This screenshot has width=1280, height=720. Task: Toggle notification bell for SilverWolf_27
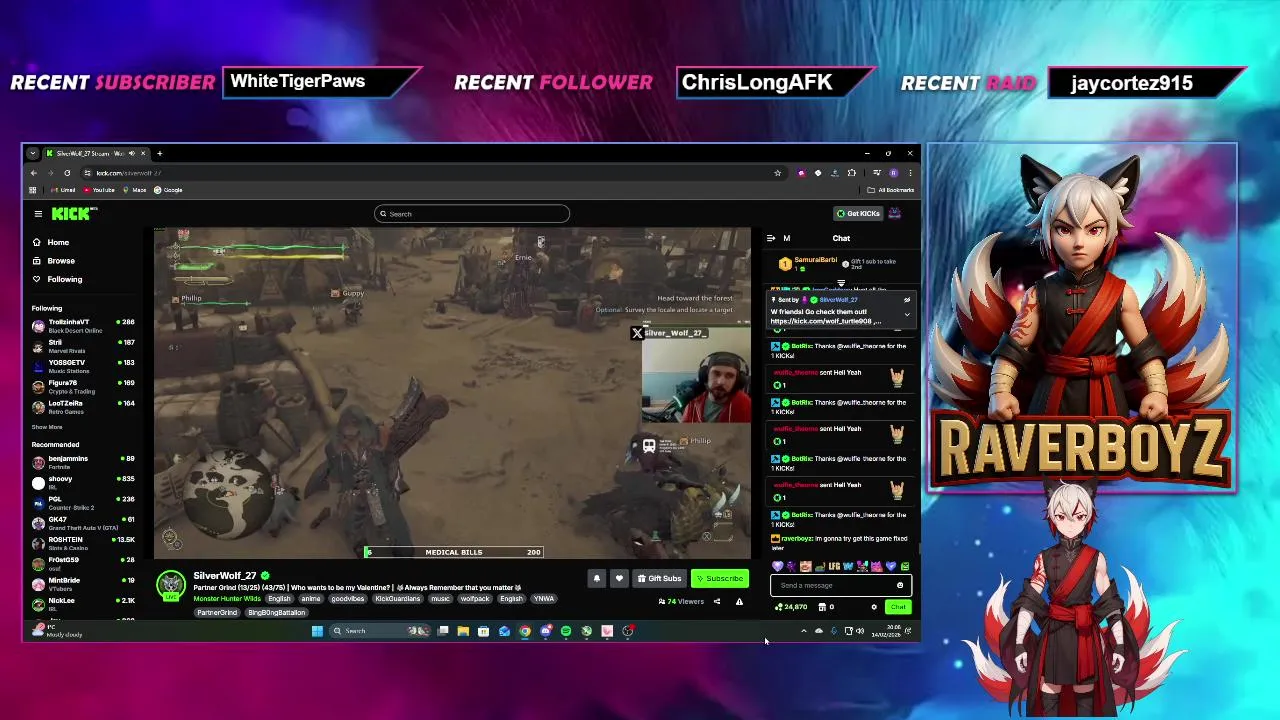597,578
